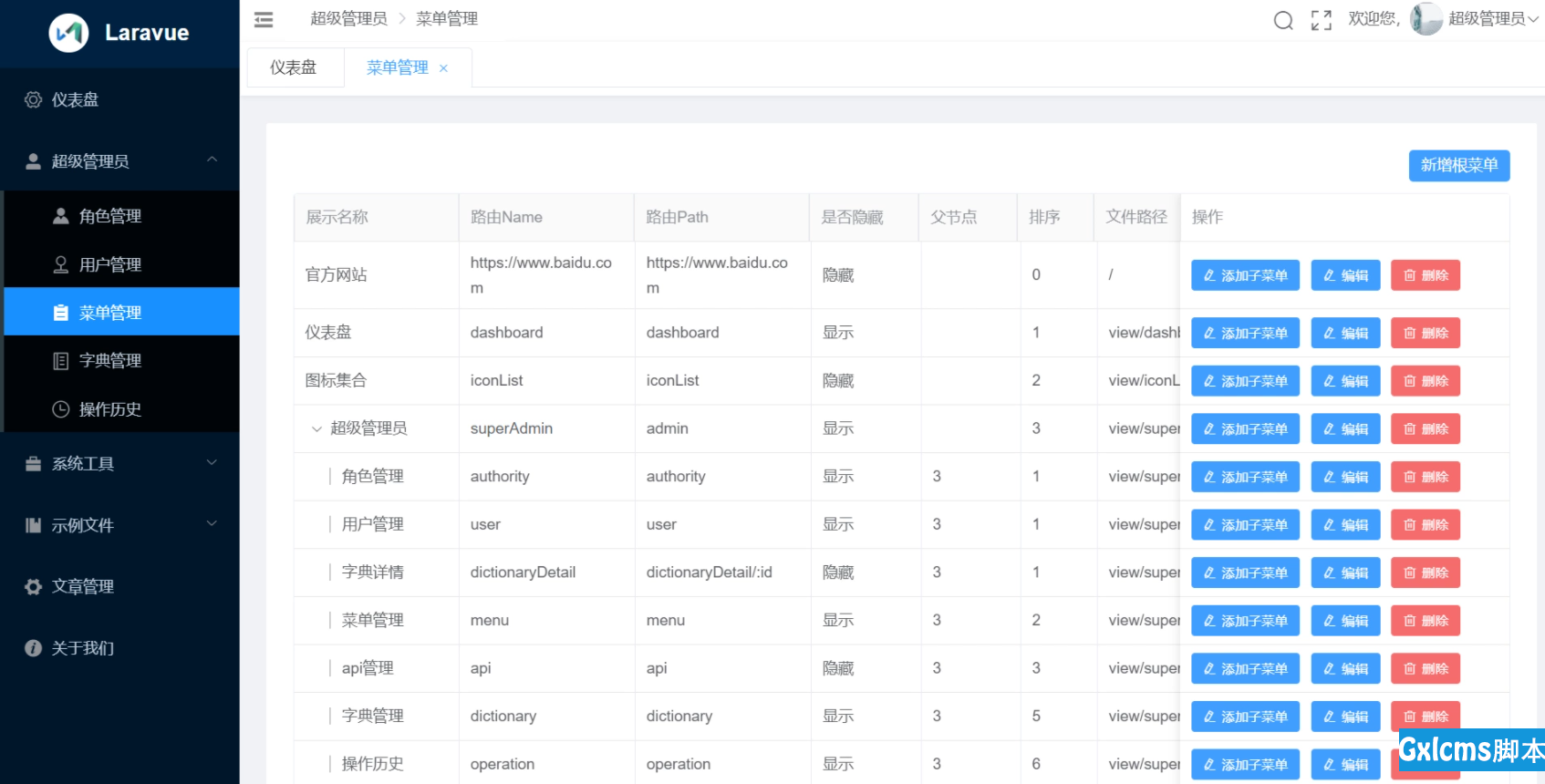
Task: Toggle fullscreen mode icon
Action: point(1322,20)
